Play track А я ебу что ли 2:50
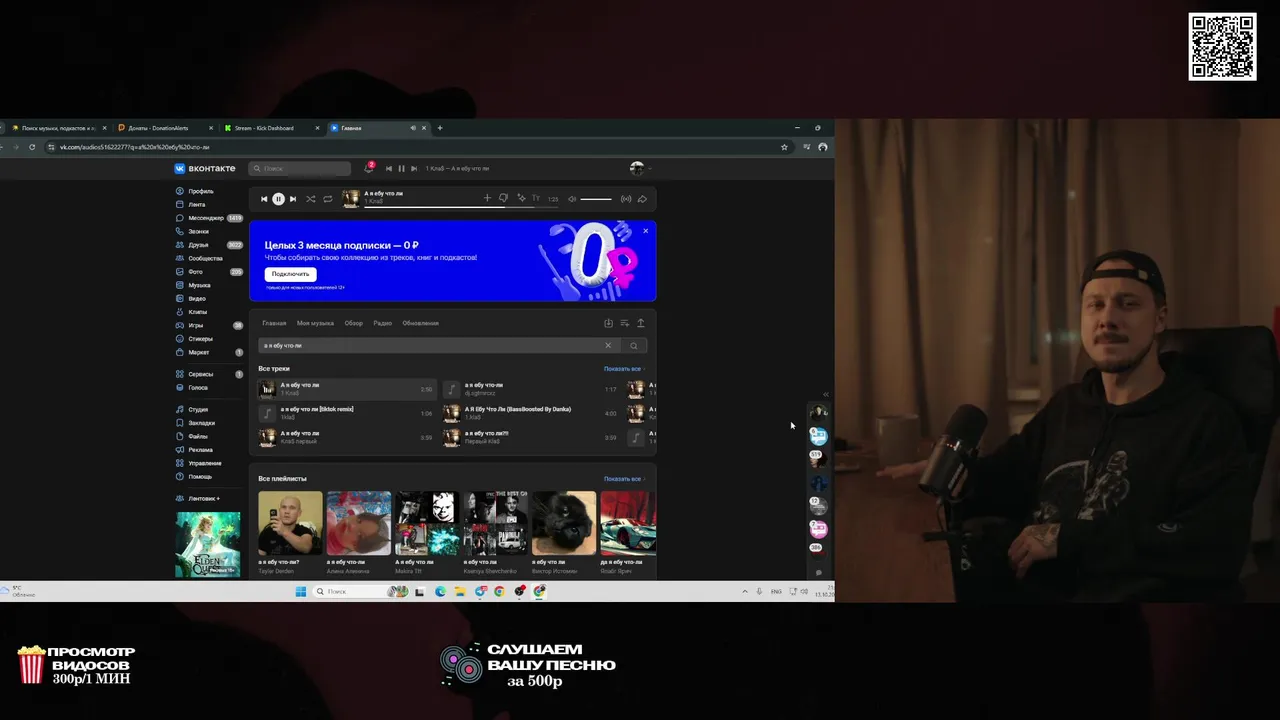Screen dimensions: 1280x720 point(346,389)
